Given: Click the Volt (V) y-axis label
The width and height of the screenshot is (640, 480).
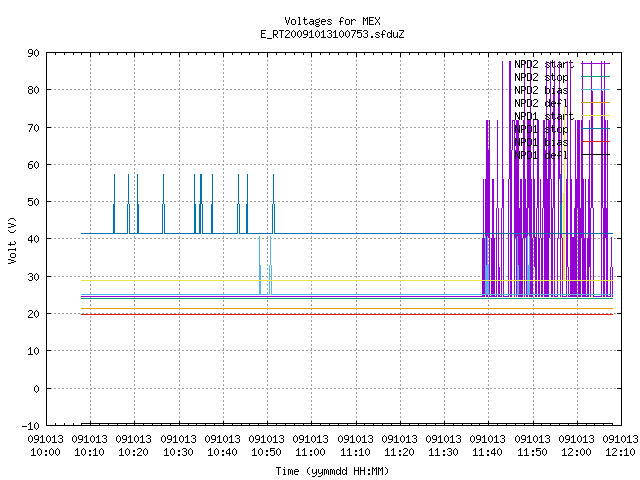Looking at the screenshot, I should coord(12,240).
